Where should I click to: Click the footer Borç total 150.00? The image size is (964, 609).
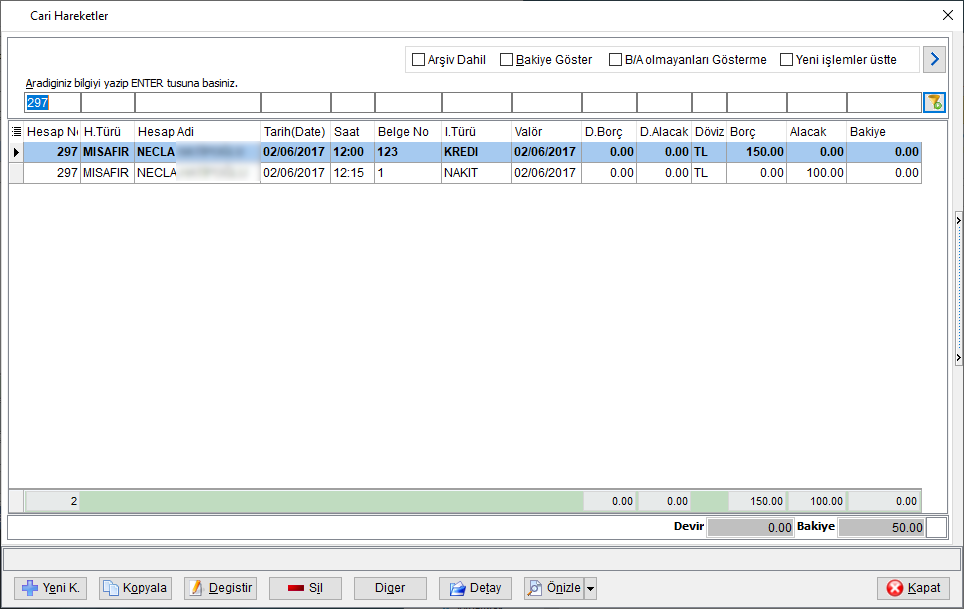point(757,501)
